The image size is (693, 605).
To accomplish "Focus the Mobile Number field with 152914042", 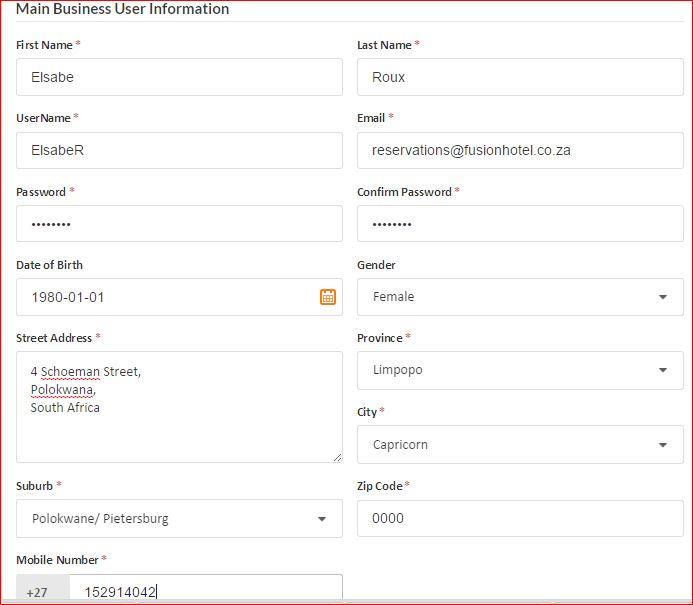I will click(205, 591).
